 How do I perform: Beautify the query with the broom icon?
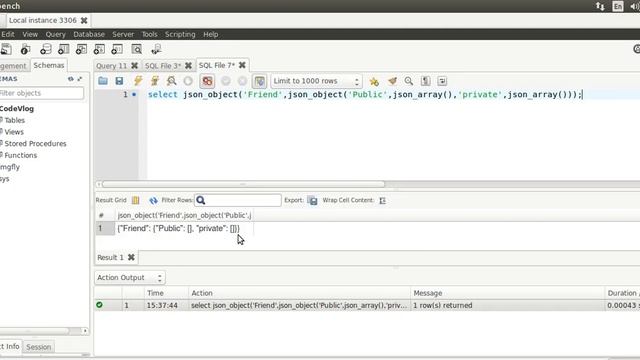tap(392, 81)
